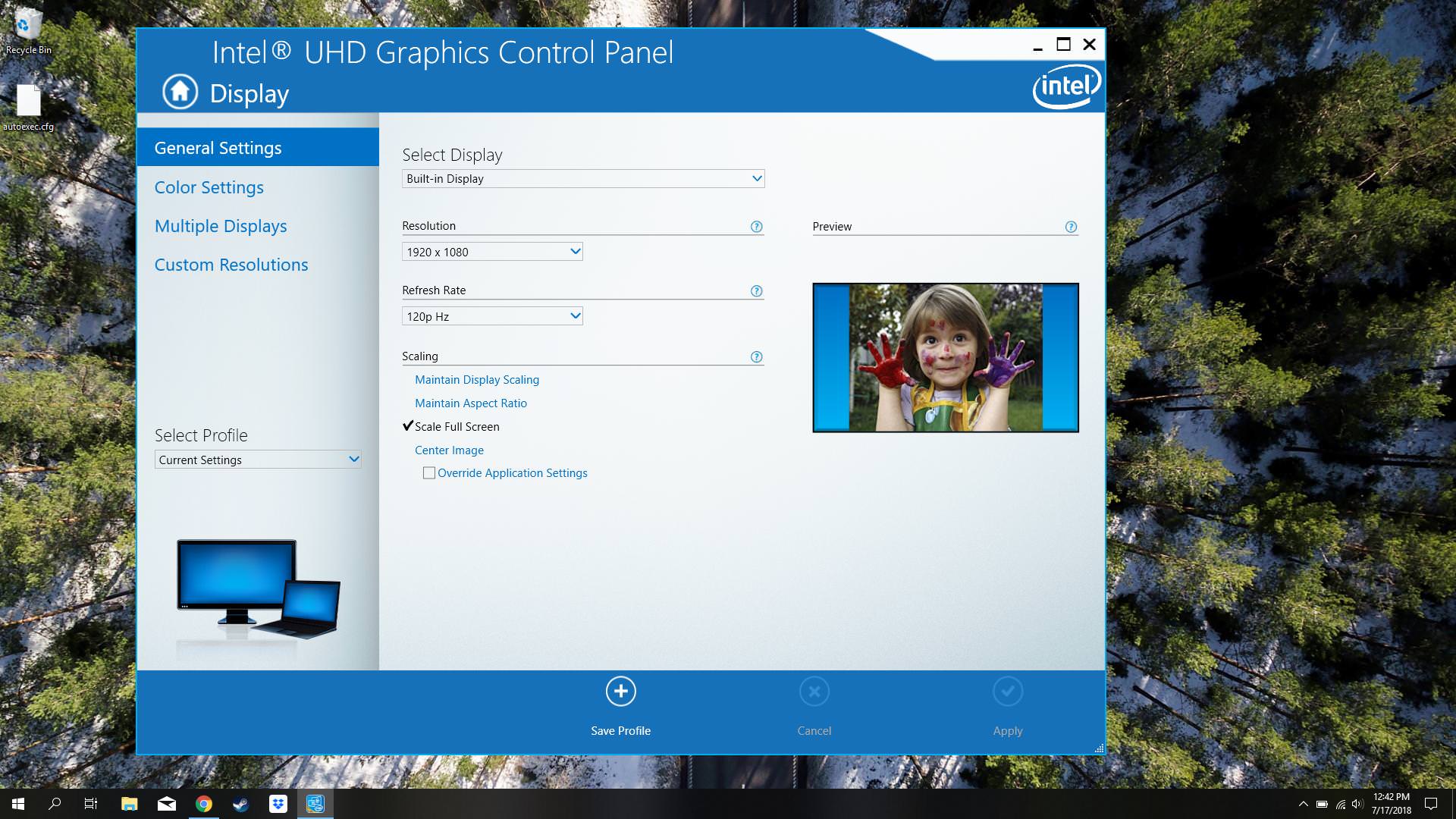Open the Action Center notifications icon
1456x819 pixels.
(1431, 804)
